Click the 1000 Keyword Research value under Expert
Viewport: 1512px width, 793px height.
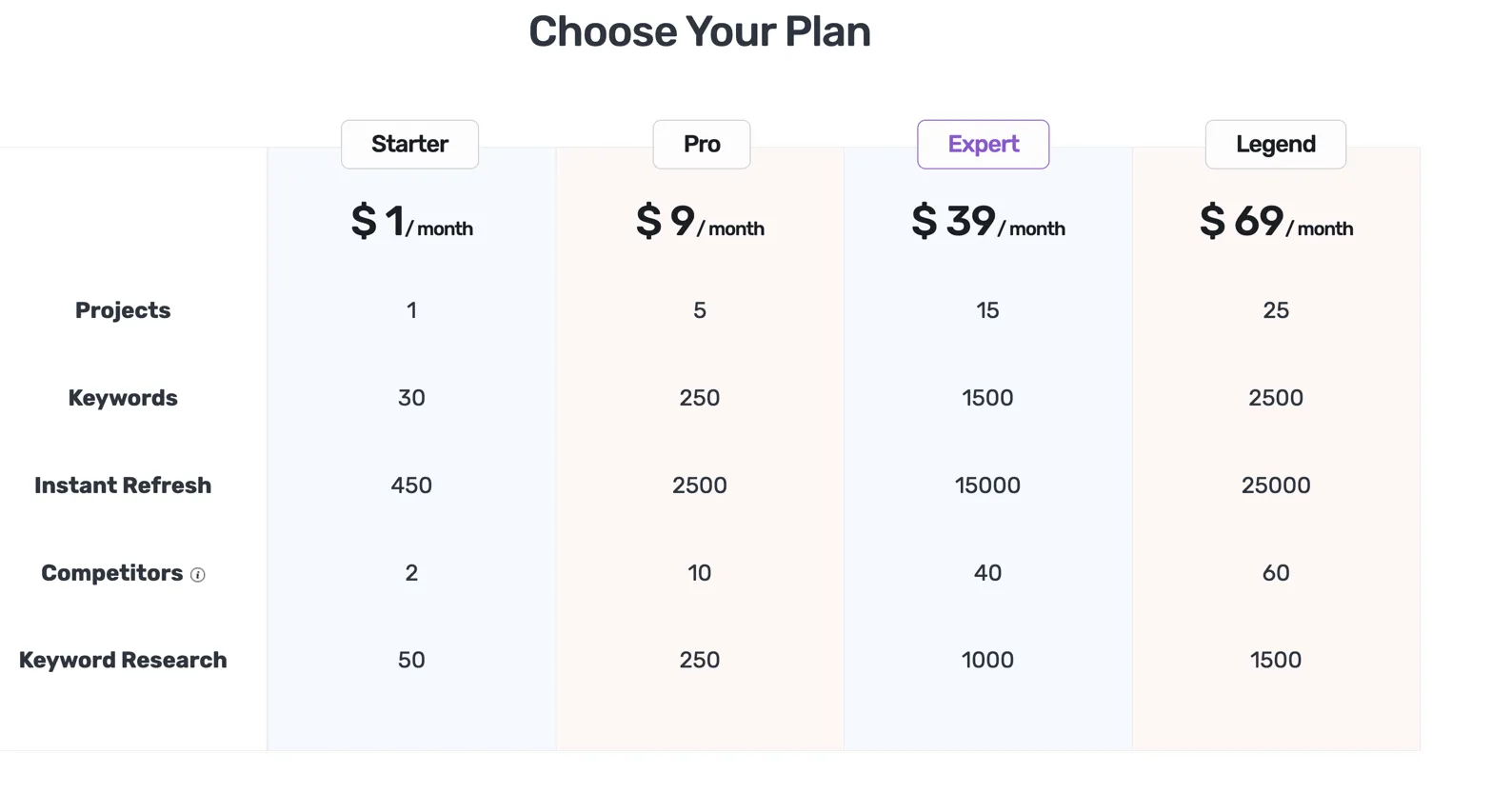[987, 659]
